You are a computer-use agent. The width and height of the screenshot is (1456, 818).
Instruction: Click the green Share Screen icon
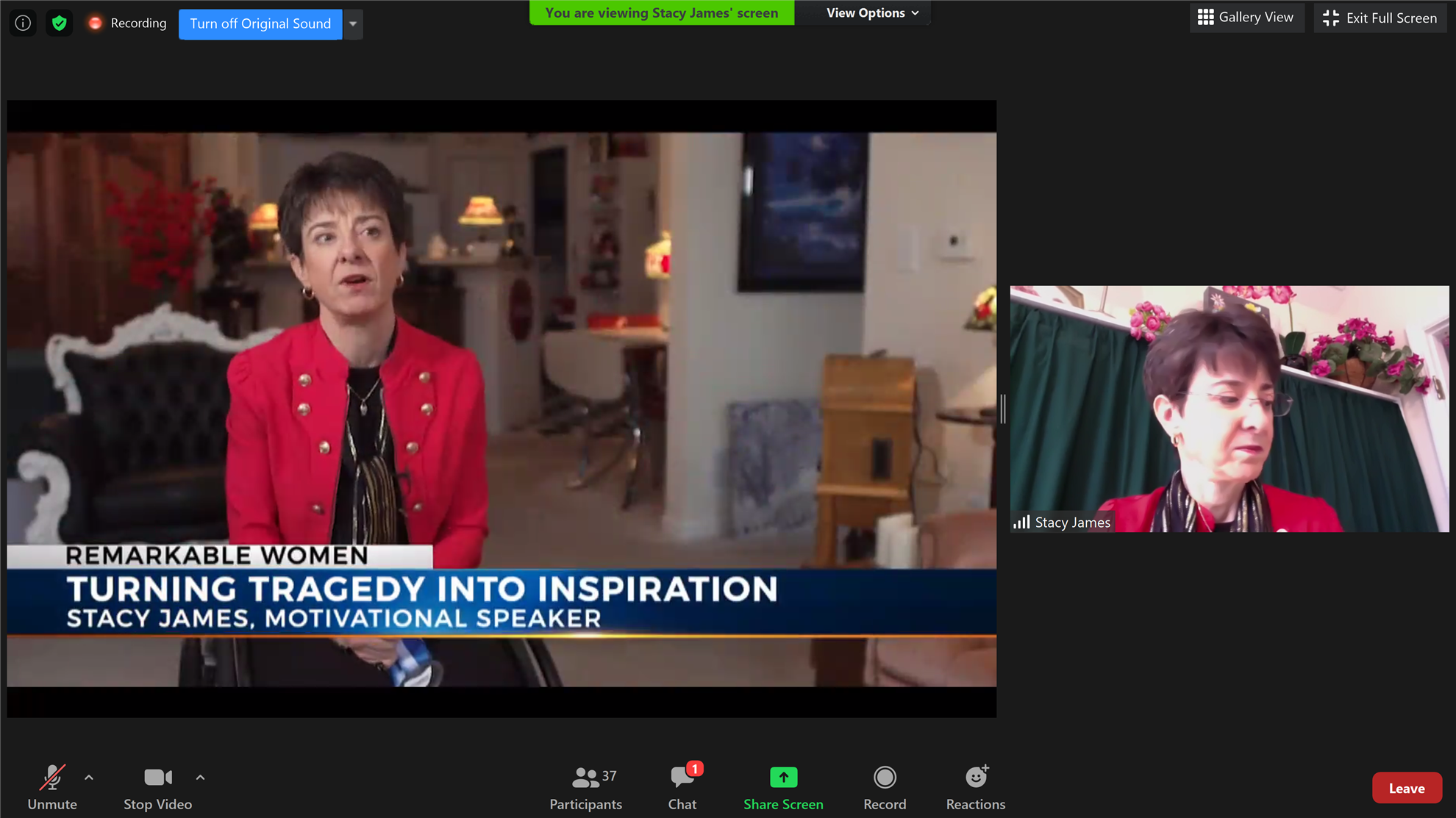click(x=783, y=778)
